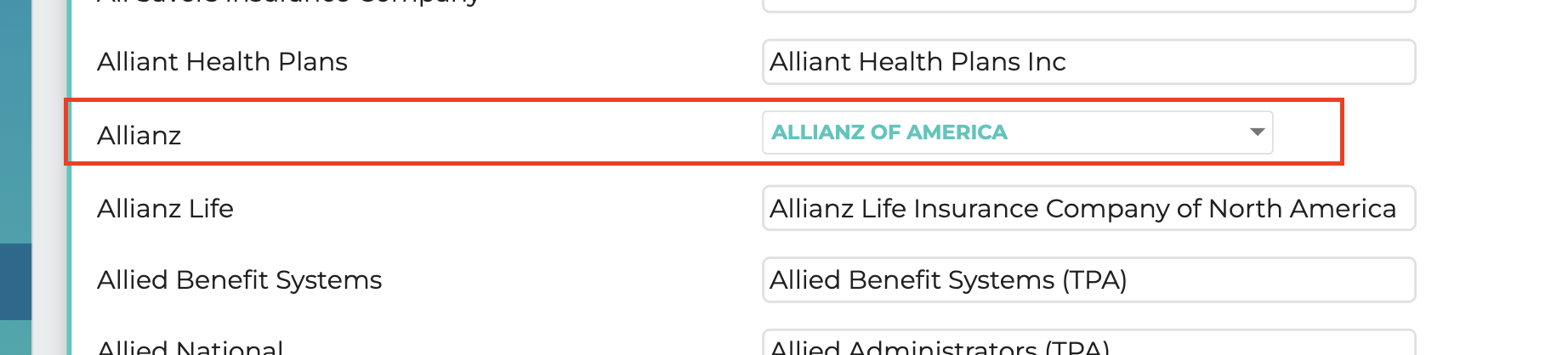This screenshot has width=1568, height=355.
Task: Click the dark blue sidebar section
Action: tap(15, 282)
